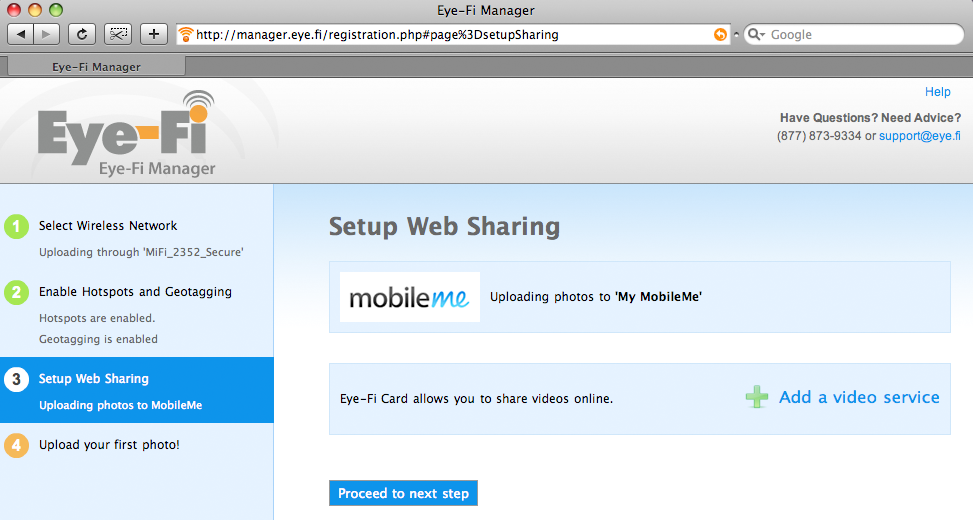Viewport: 973px width, 520px height.
Task: Click the orange wireless site icon in address bar
Action: pos(186,35)
